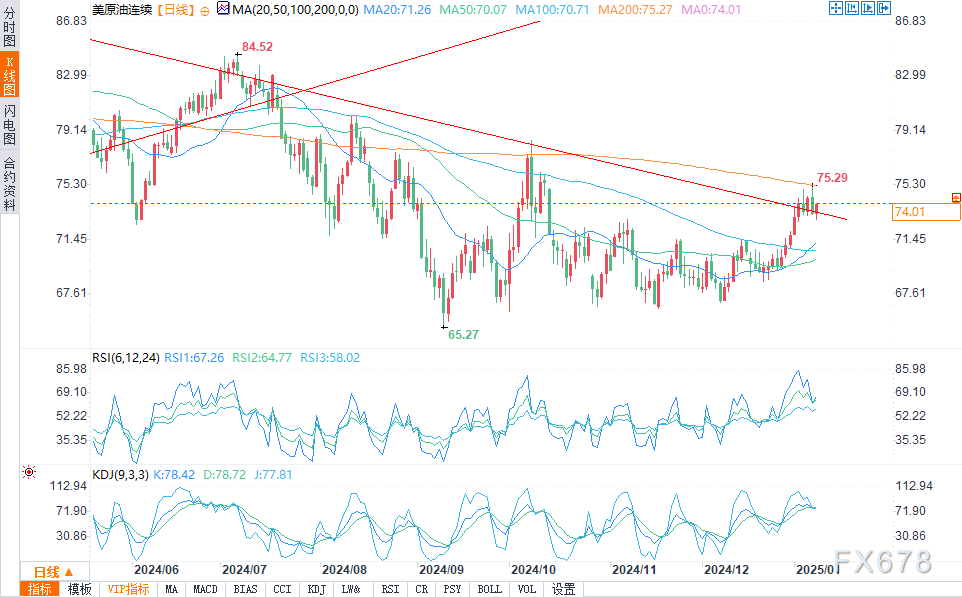The height and width of the screenshot is (597, 962).
Task: Click the 2024/12 date label
Action: coord(726,569)
